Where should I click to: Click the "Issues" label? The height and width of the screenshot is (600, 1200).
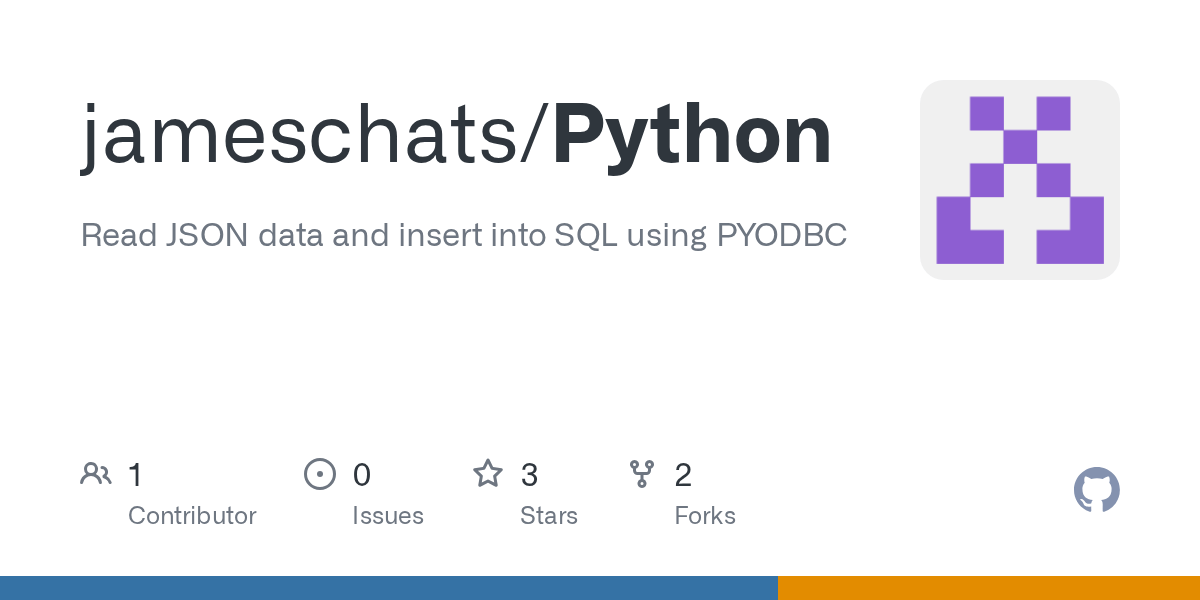[x=388, y=516]
